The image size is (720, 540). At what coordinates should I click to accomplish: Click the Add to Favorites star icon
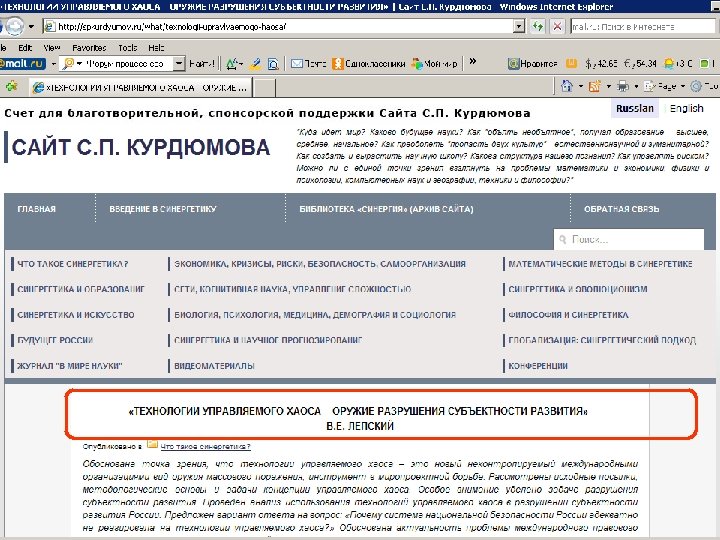11,86
